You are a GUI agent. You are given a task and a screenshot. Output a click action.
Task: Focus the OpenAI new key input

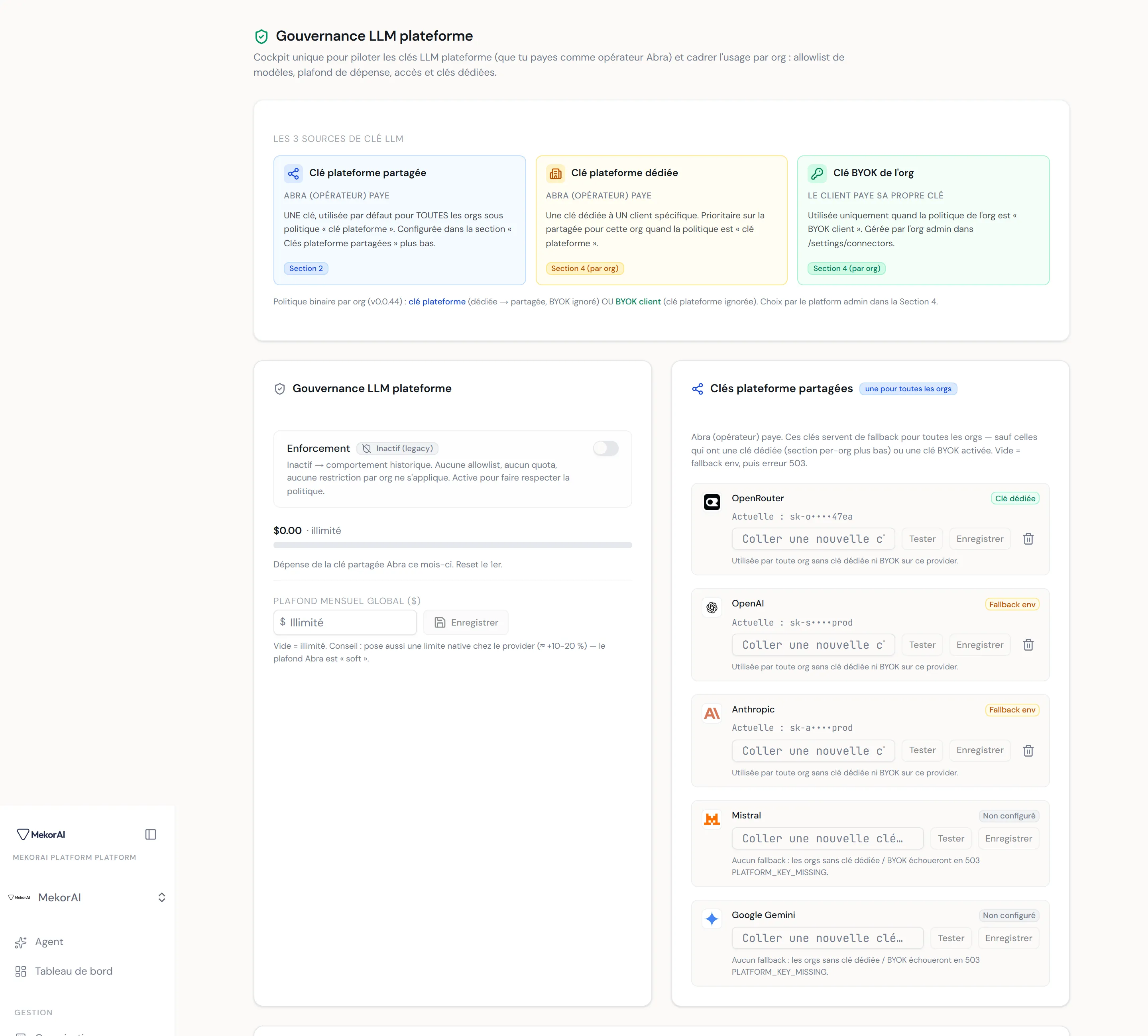(813, 645)
